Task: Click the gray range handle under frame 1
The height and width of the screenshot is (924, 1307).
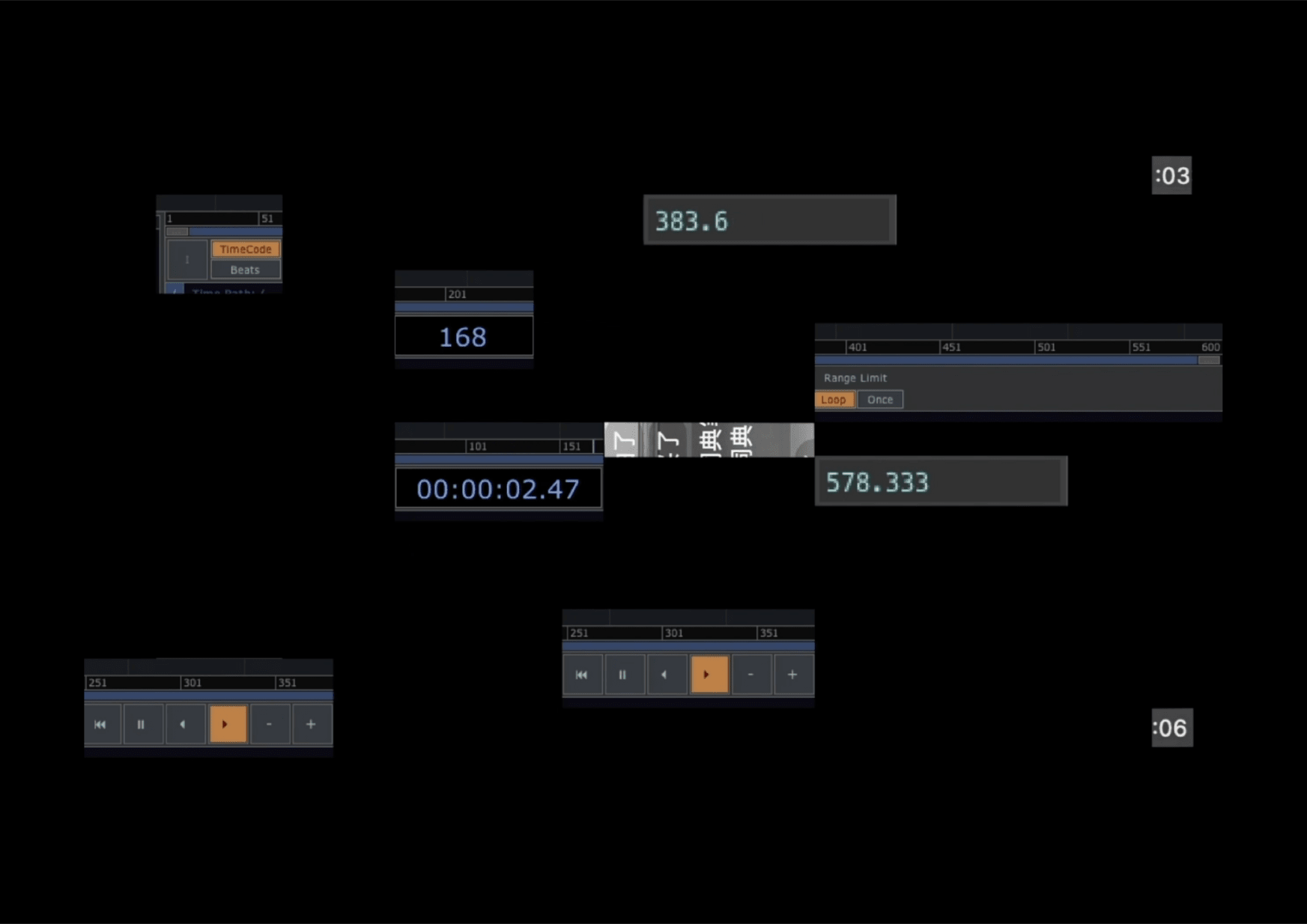Action: [177, 231]
